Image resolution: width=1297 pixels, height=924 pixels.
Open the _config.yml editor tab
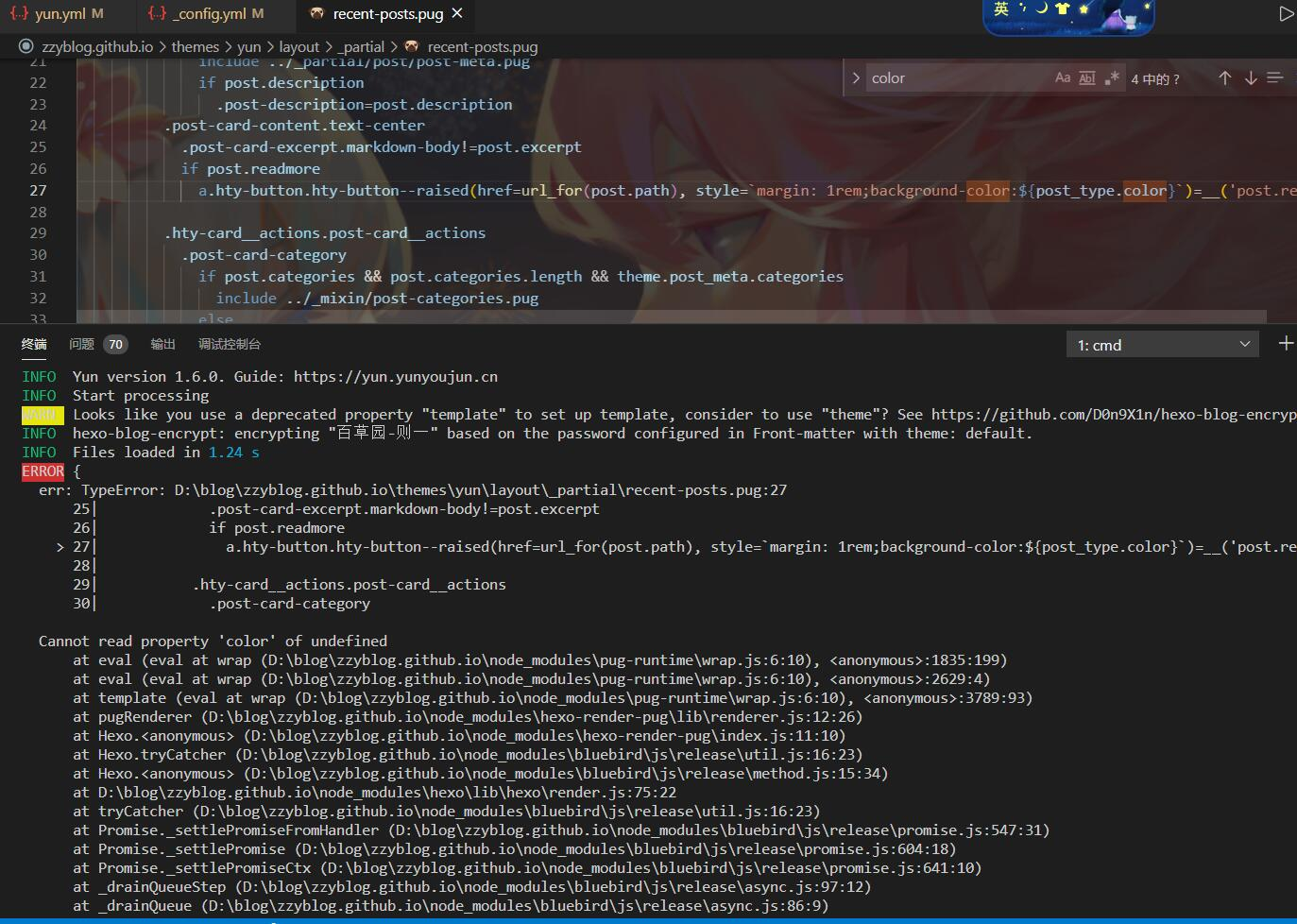click(207, 13)
